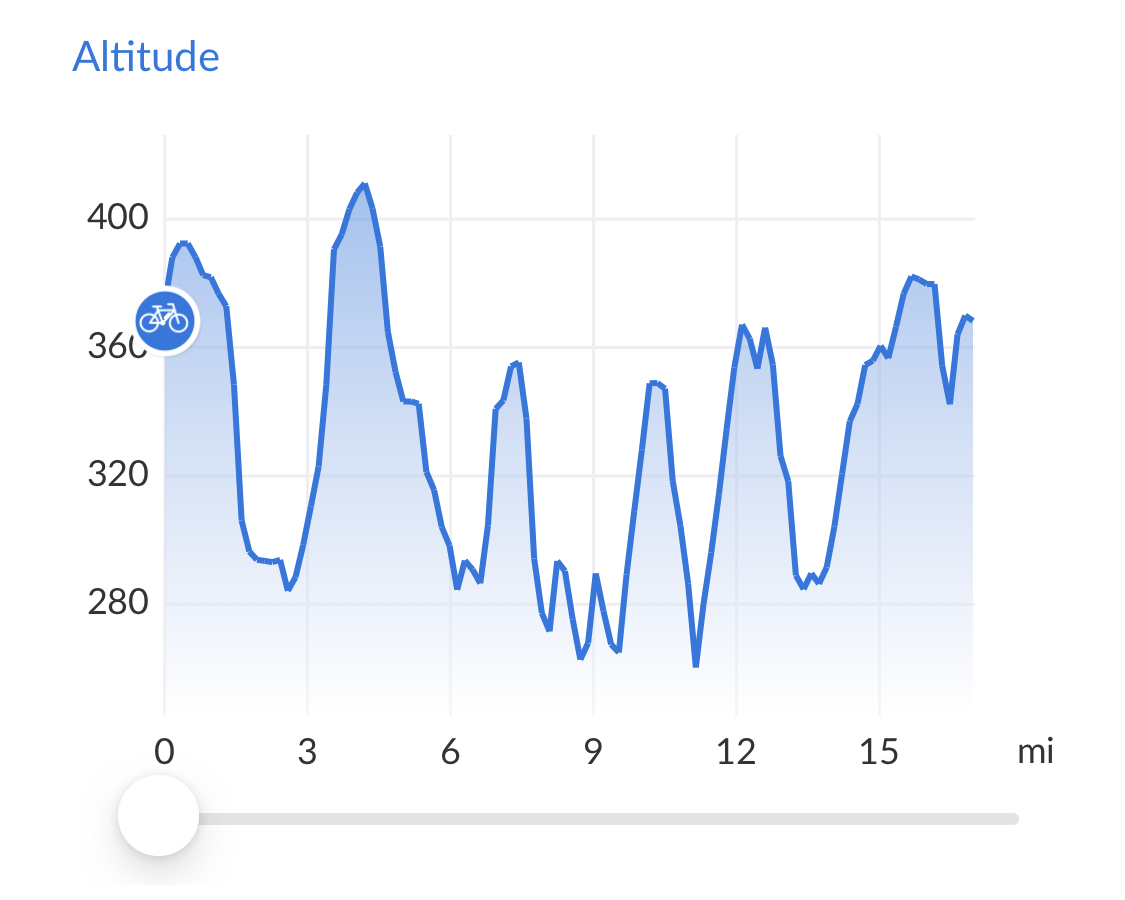Click the altitude peak near mile 10

click(653, 383)
